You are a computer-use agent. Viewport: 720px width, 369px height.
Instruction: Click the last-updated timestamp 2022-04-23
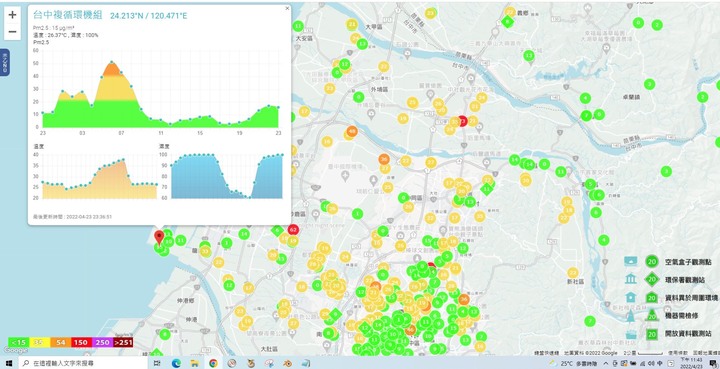tap(73, 217)
